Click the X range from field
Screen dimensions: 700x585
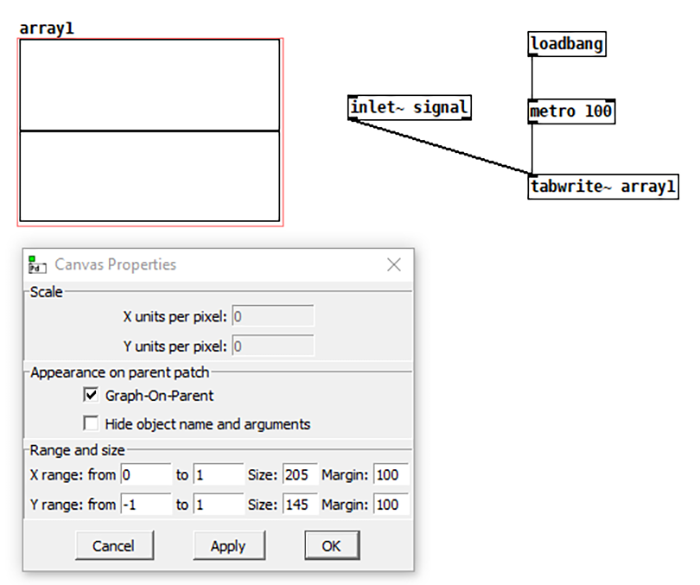click(x=145, y=475)
